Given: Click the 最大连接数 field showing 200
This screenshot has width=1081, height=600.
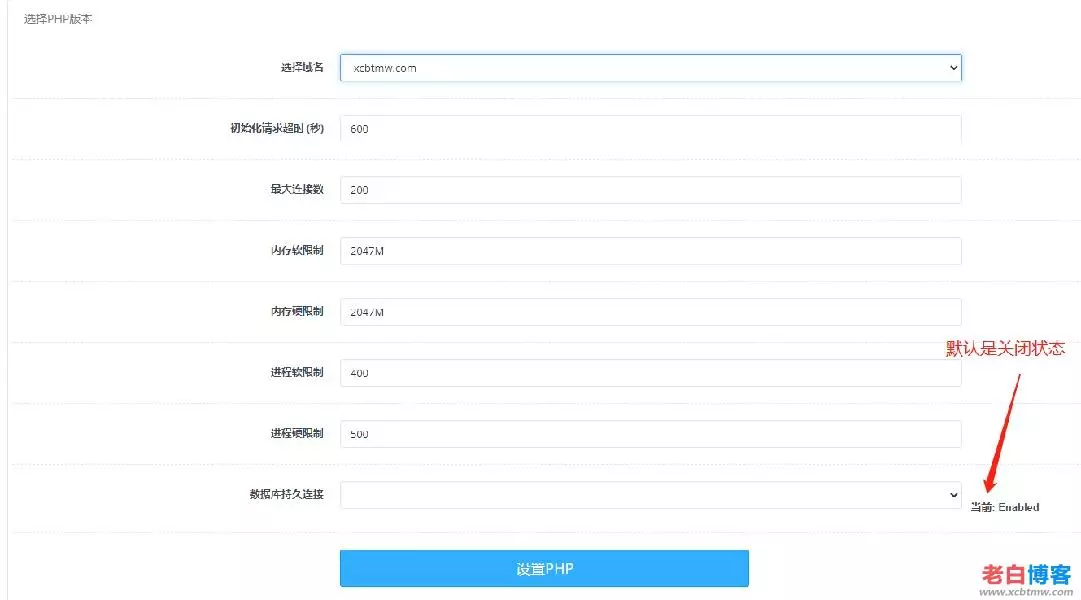Looking at the screenshot, I should click(650, 189).
